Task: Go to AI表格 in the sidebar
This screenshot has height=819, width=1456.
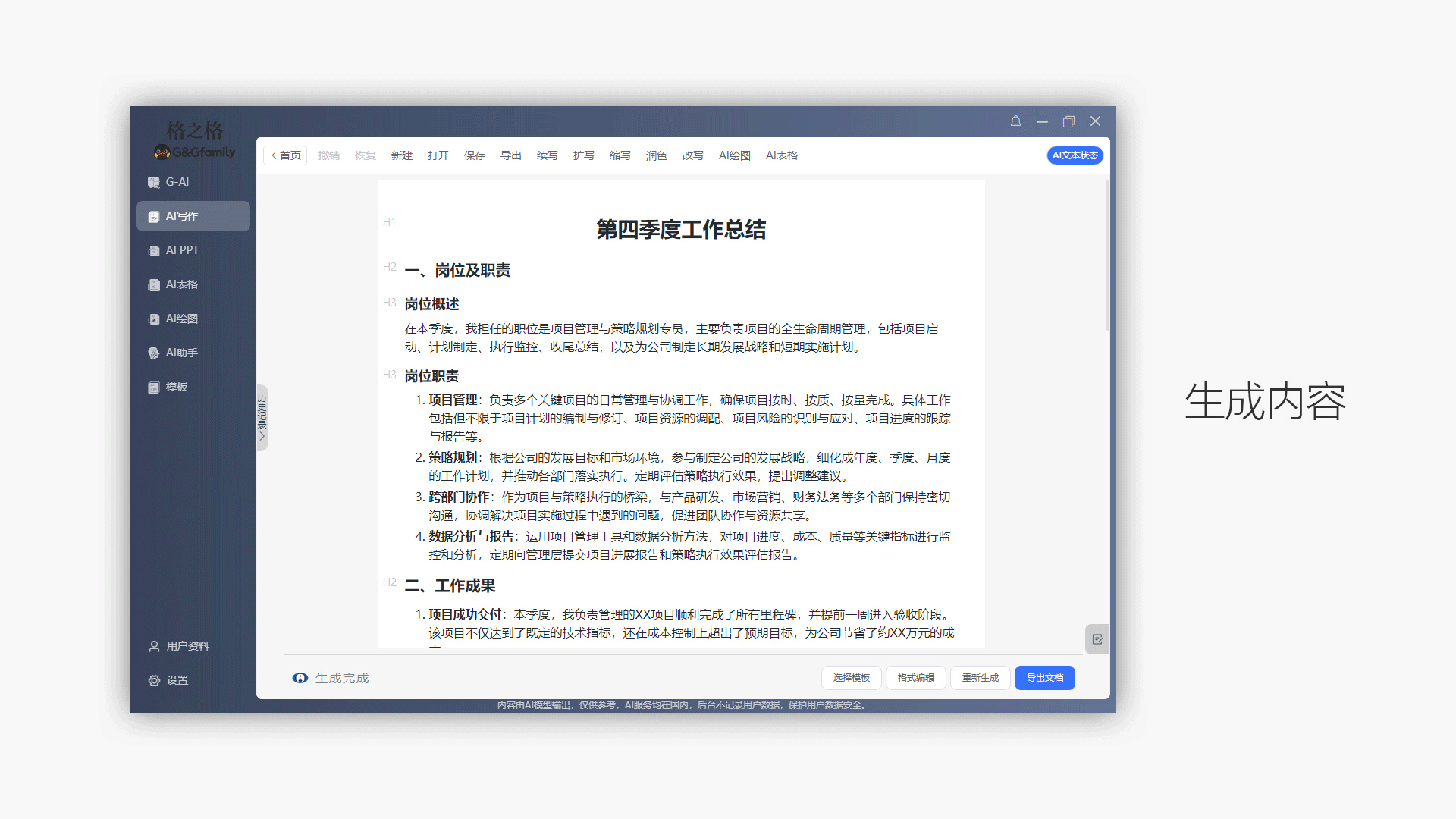Action: coord(181,284)
